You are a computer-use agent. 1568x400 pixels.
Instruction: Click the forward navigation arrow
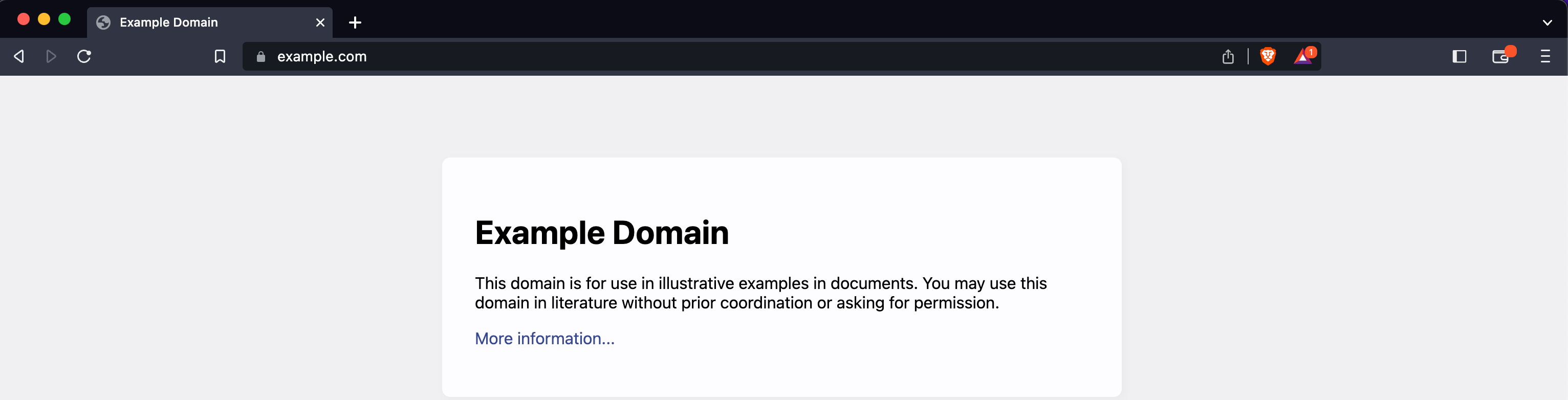(51, 56)
